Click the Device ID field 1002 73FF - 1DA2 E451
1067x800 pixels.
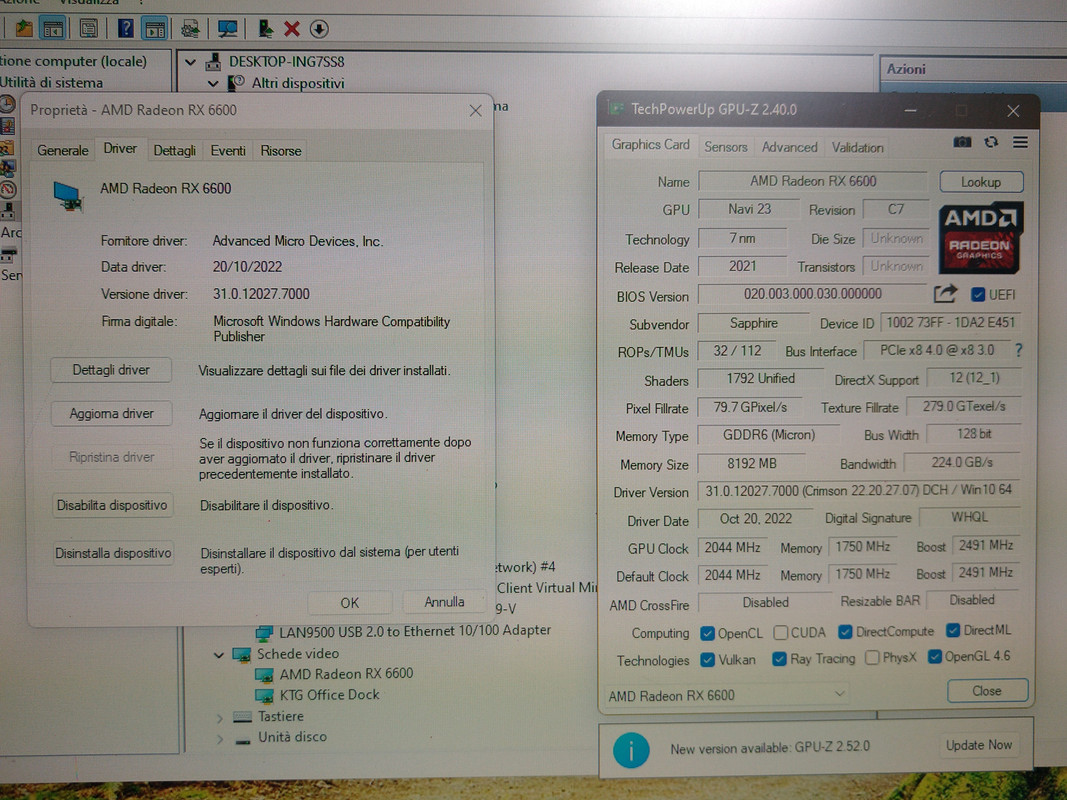click(x=951, y=322)
